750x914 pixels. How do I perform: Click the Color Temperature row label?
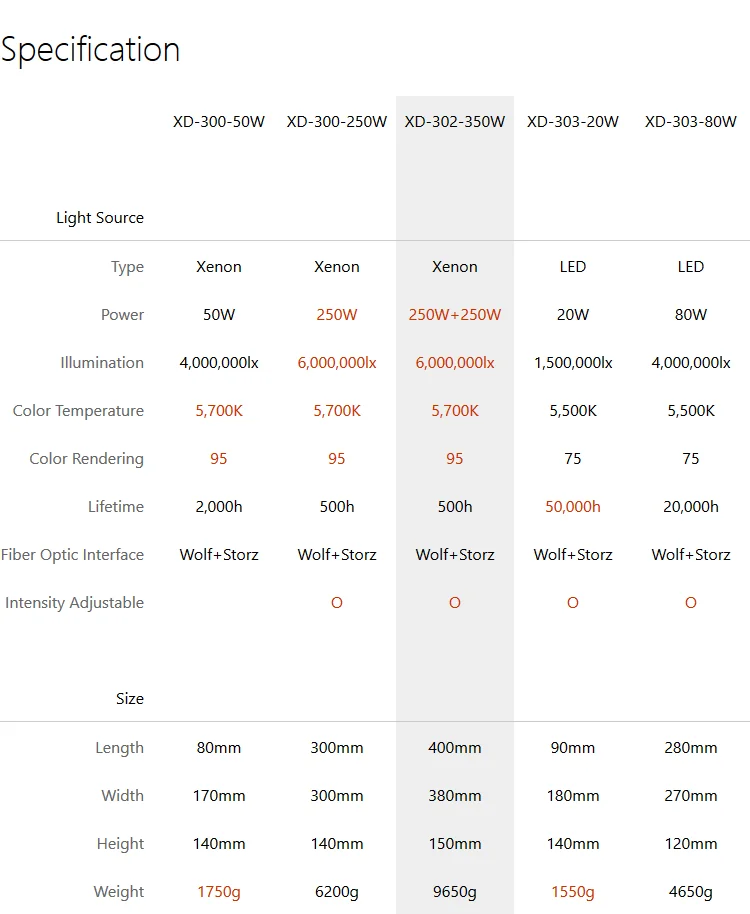[78, 411]
